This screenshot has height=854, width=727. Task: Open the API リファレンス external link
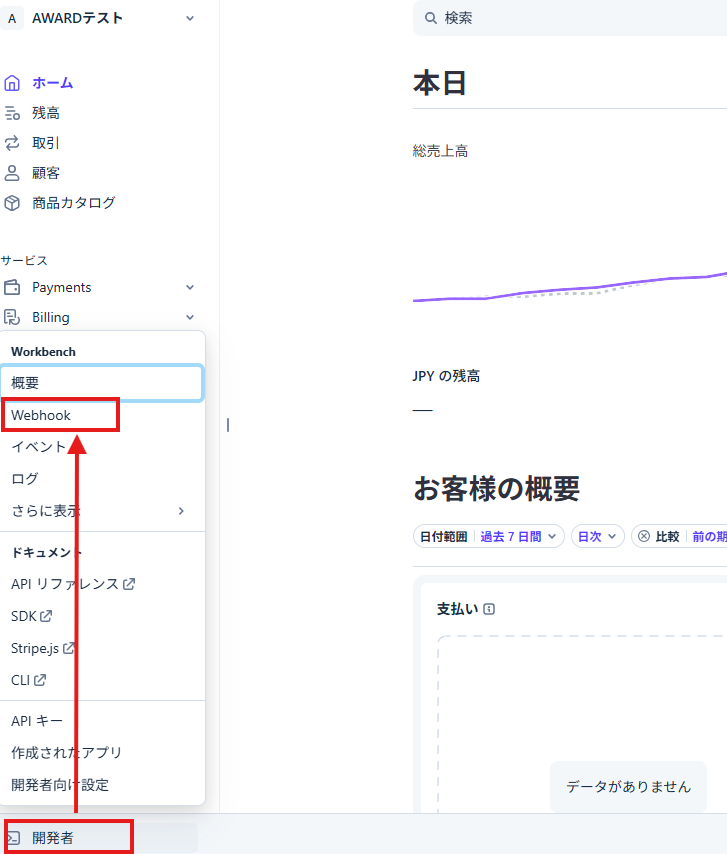tap(72, 584)
